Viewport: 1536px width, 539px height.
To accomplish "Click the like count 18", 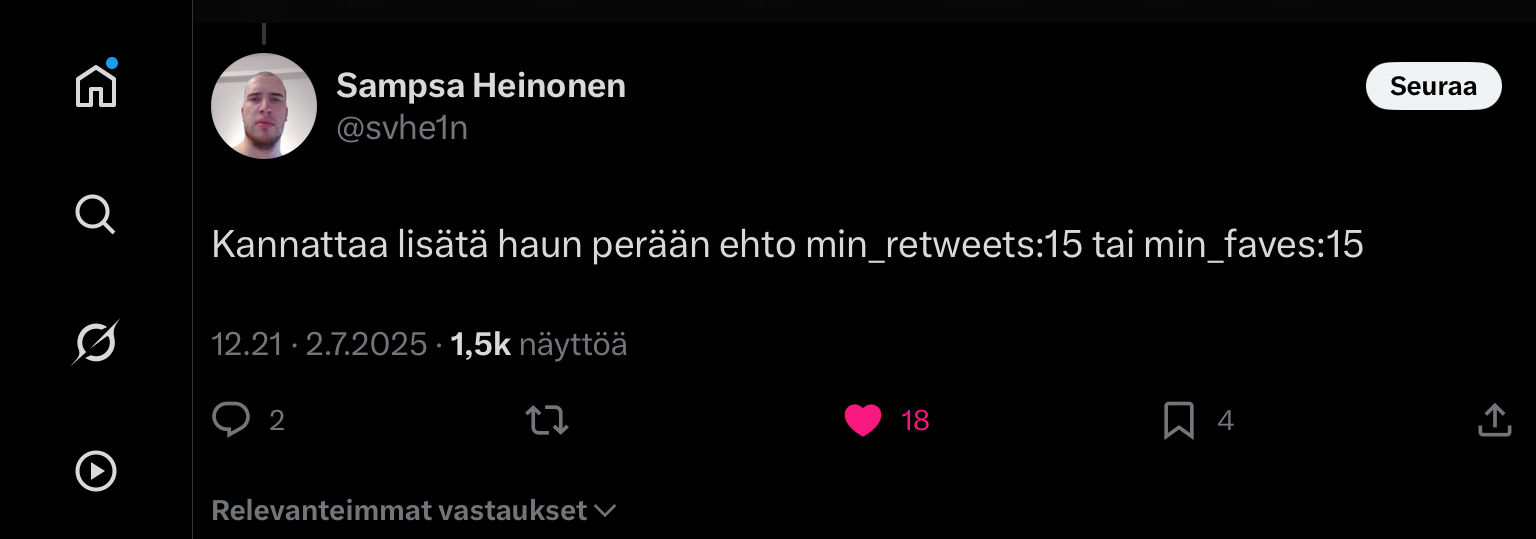I will 915,421.
